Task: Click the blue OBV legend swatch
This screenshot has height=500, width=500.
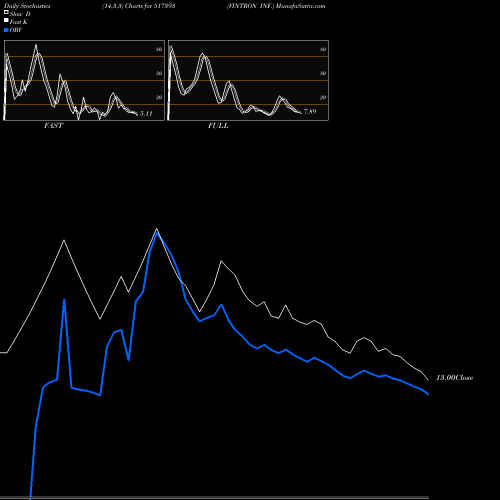Action: click(x=6, y=30)
